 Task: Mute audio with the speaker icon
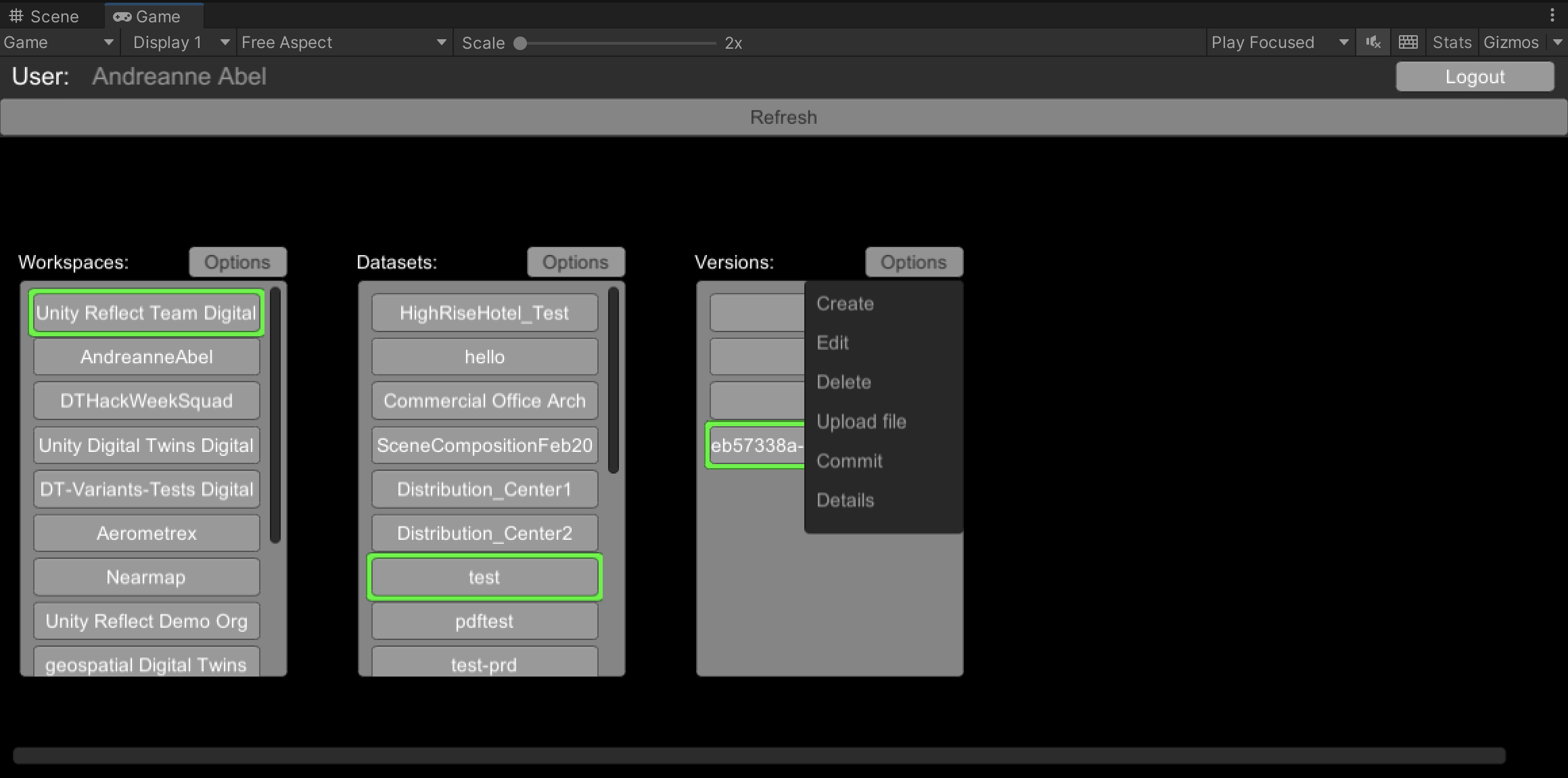coord(1373,43)
